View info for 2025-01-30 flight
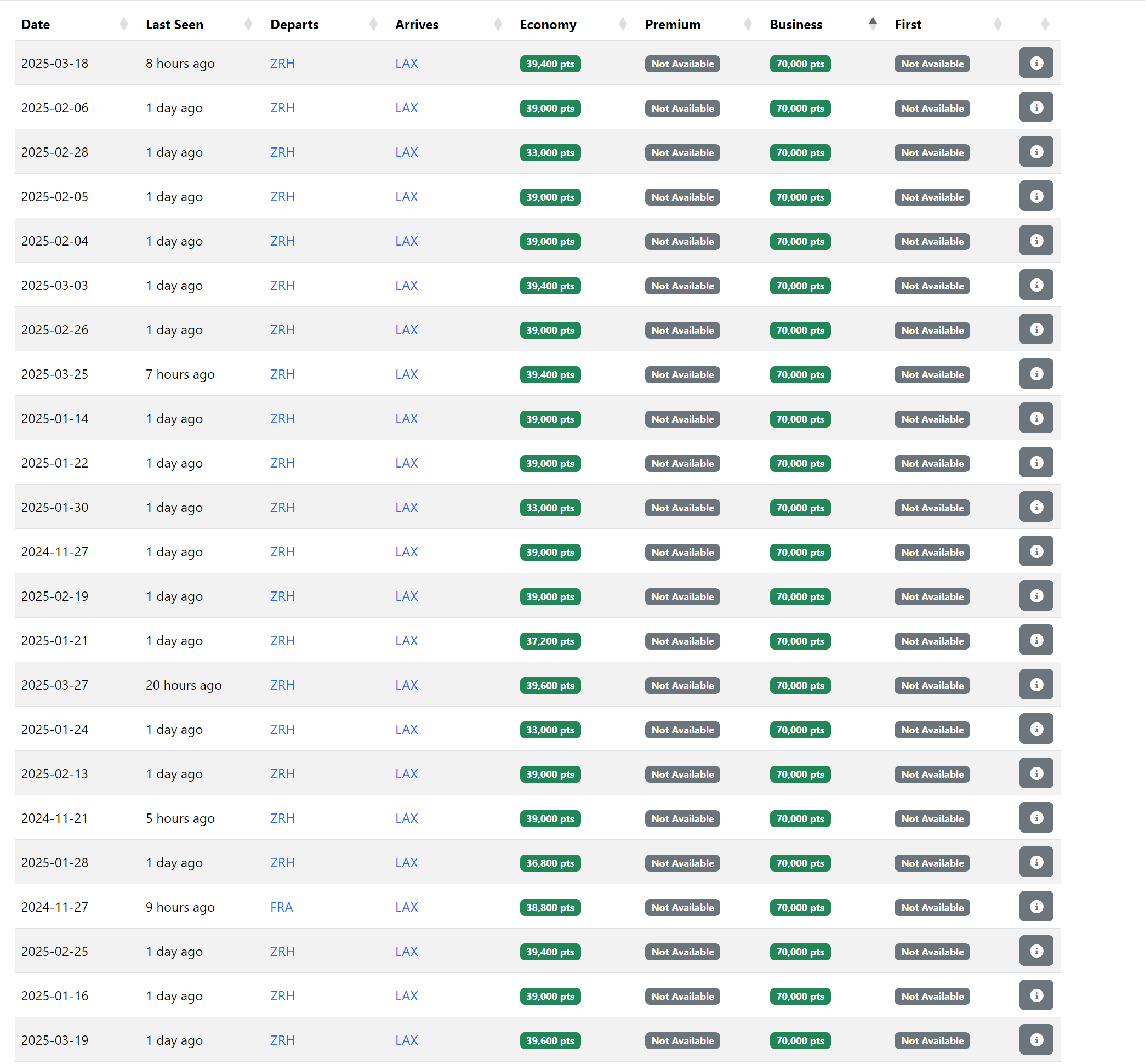The image size is (1145, 1064). [1035, 507]
